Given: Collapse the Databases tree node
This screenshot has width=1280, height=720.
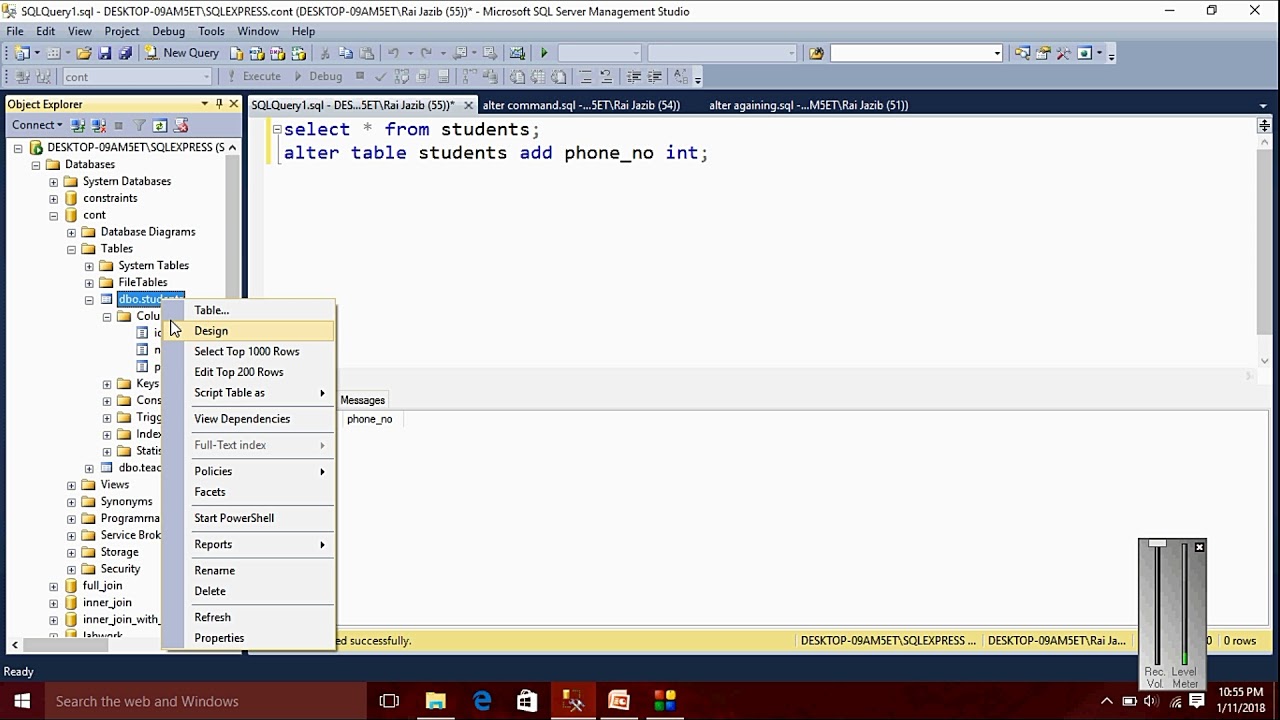Looking at the screenshot, I should (x=36, y=165).
